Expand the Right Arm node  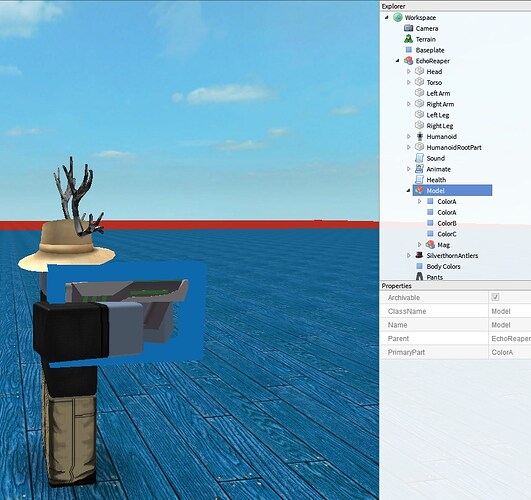[x=409, y=104]
